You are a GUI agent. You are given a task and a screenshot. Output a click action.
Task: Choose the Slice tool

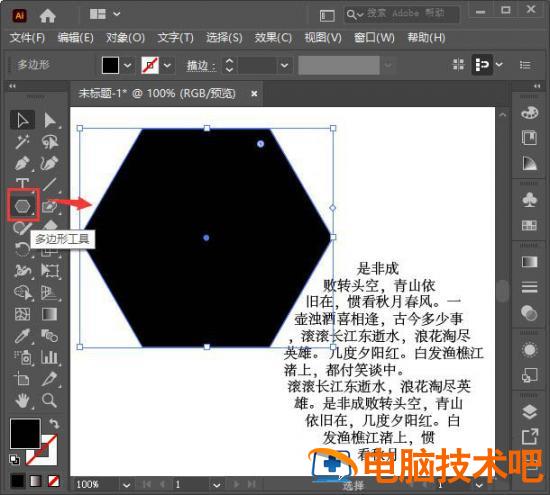tap(49, 379)
